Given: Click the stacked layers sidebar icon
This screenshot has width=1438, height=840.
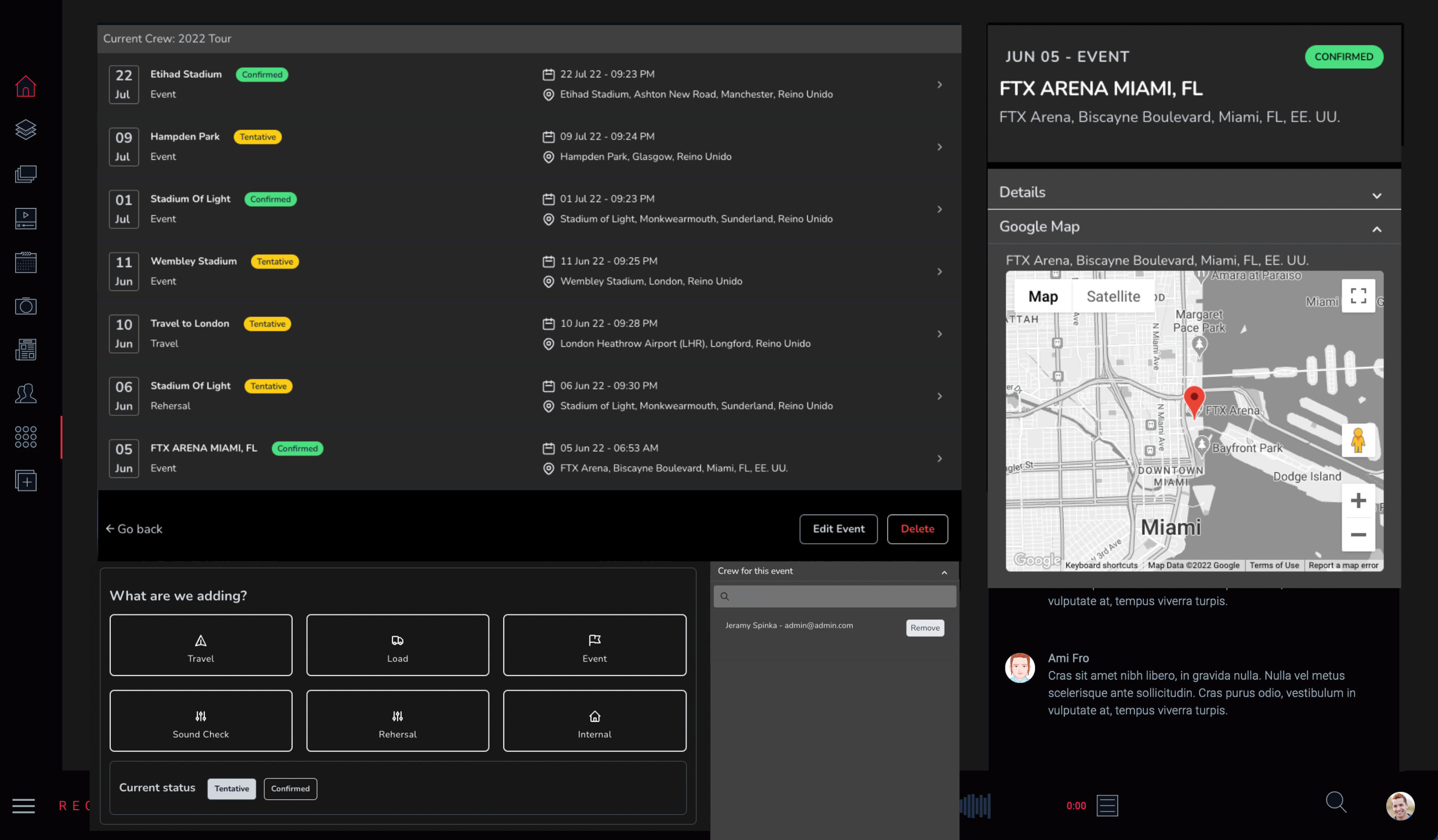Looking at the screenshot, I should click(26, 130).
